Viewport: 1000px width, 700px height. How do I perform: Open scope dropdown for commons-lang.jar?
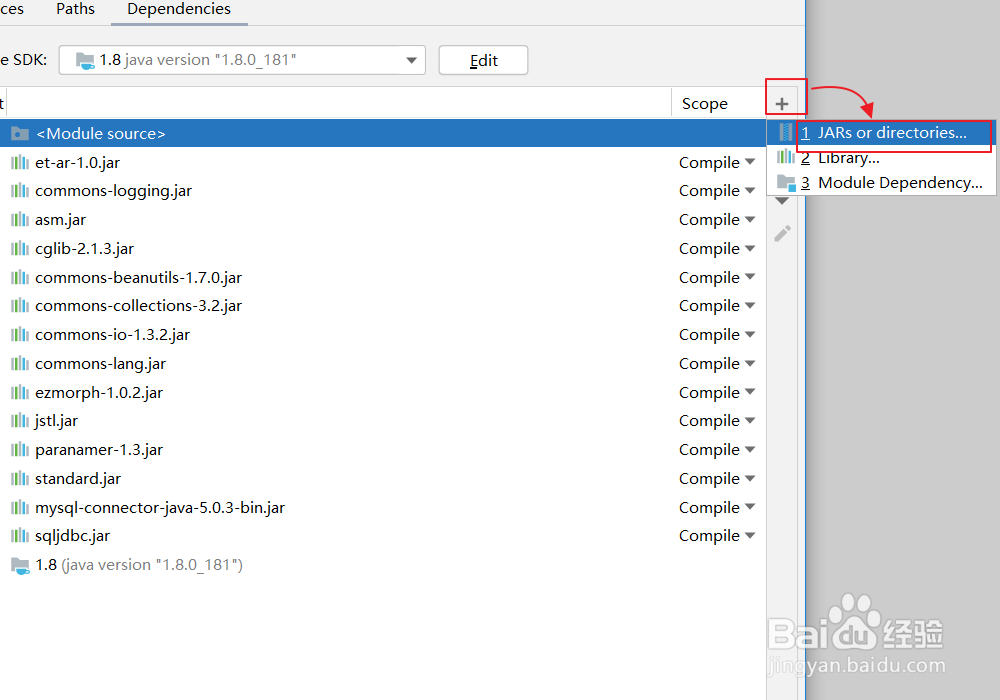(750, 363)
